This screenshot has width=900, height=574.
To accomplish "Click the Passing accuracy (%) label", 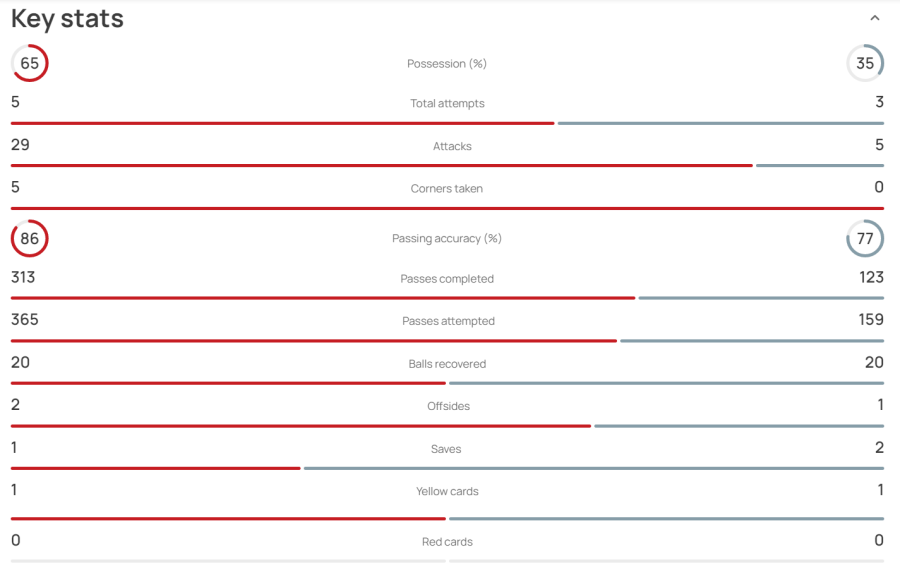I will pyautogui.click(x=447, y=238).
